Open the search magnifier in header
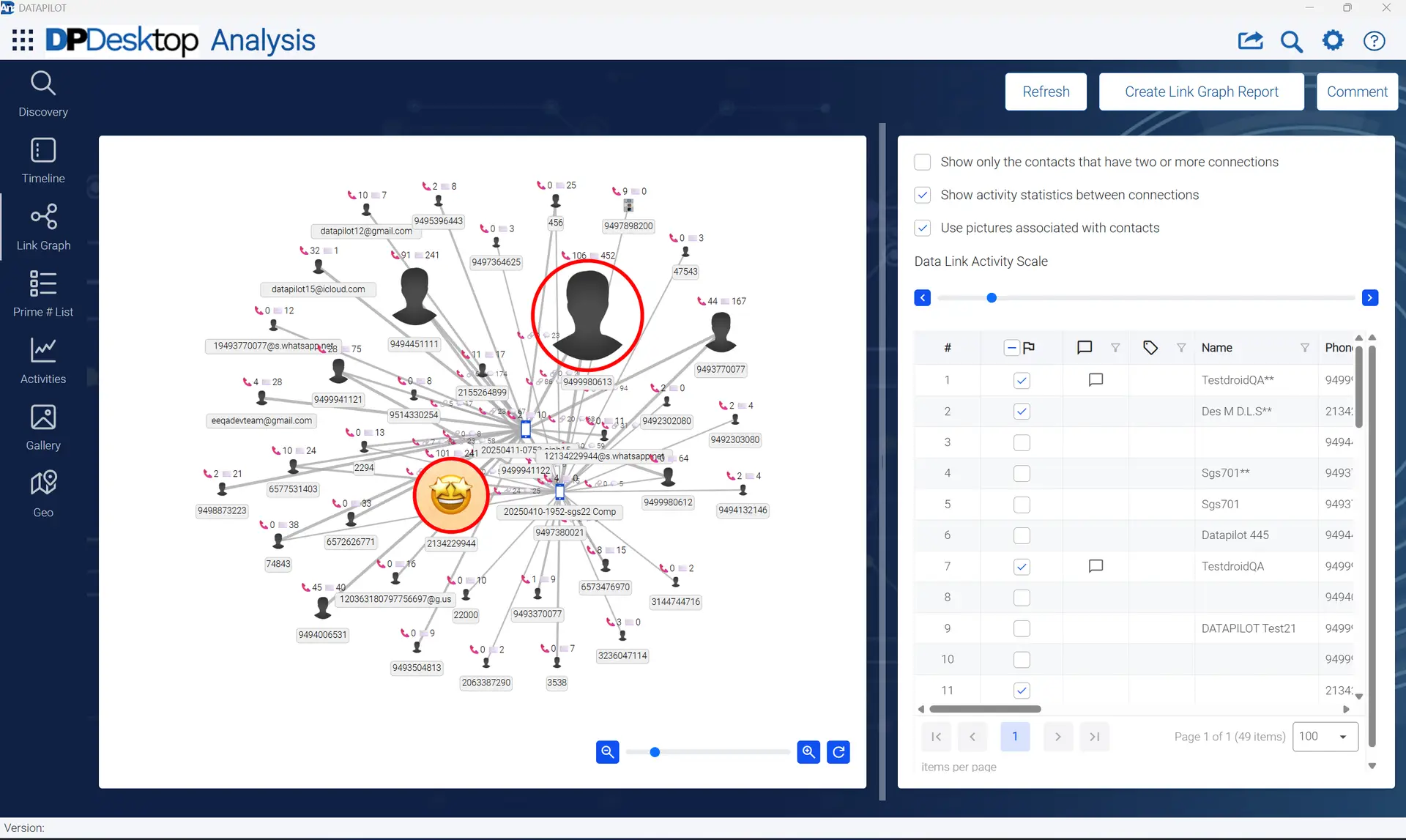This screenshot has height=840, width=1406. tap(1291, 41)
